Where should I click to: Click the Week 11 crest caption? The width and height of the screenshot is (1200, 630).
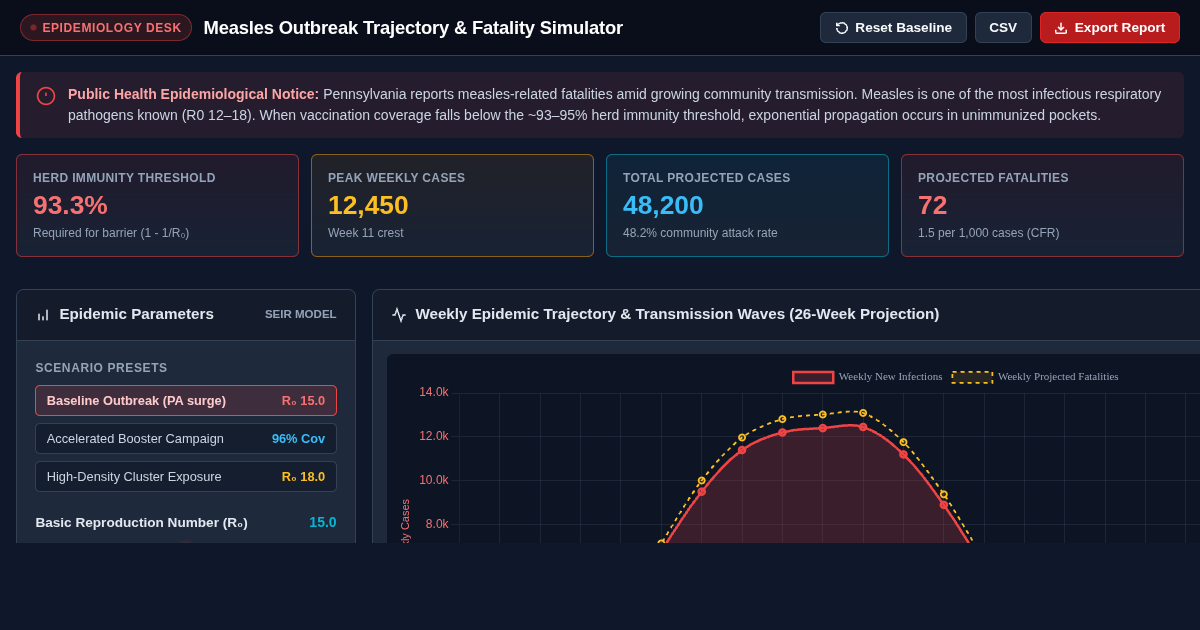(x=366, y=233)
